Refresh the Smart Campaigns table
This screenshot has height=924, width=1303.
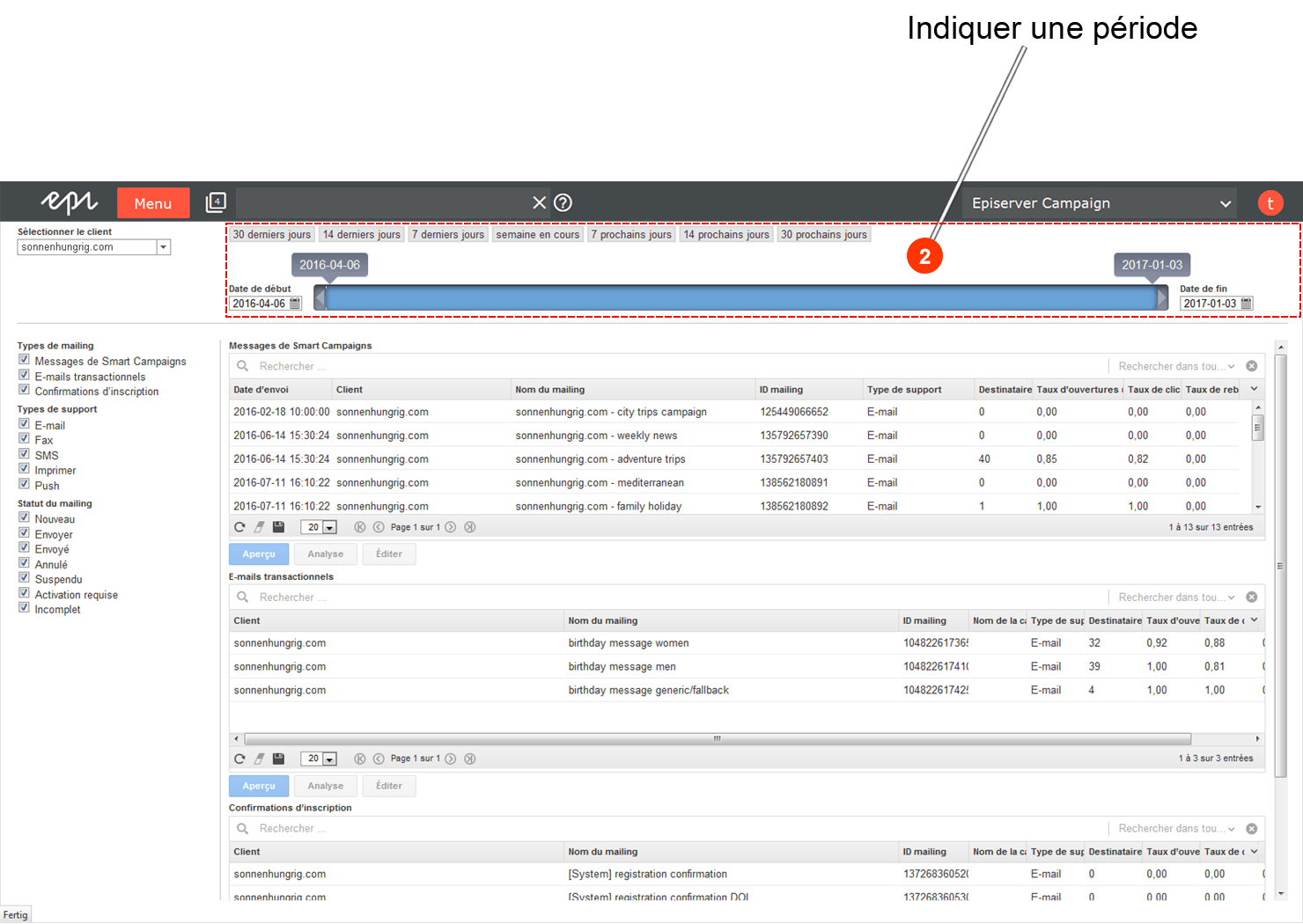pyautogui.click(x=239, y=527)
